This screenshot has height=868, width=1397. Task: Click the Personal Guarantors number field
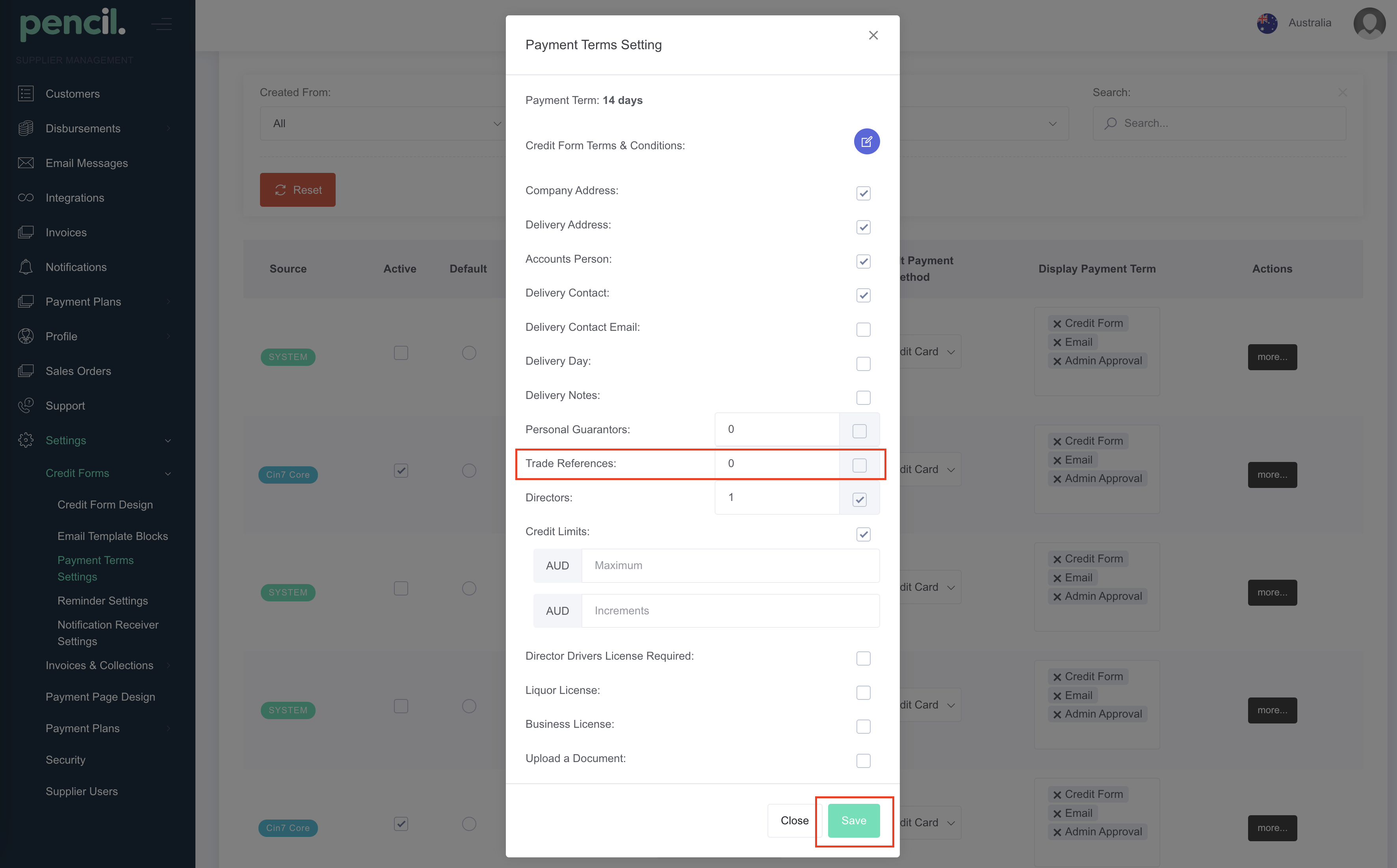click(x=777, y=429)
